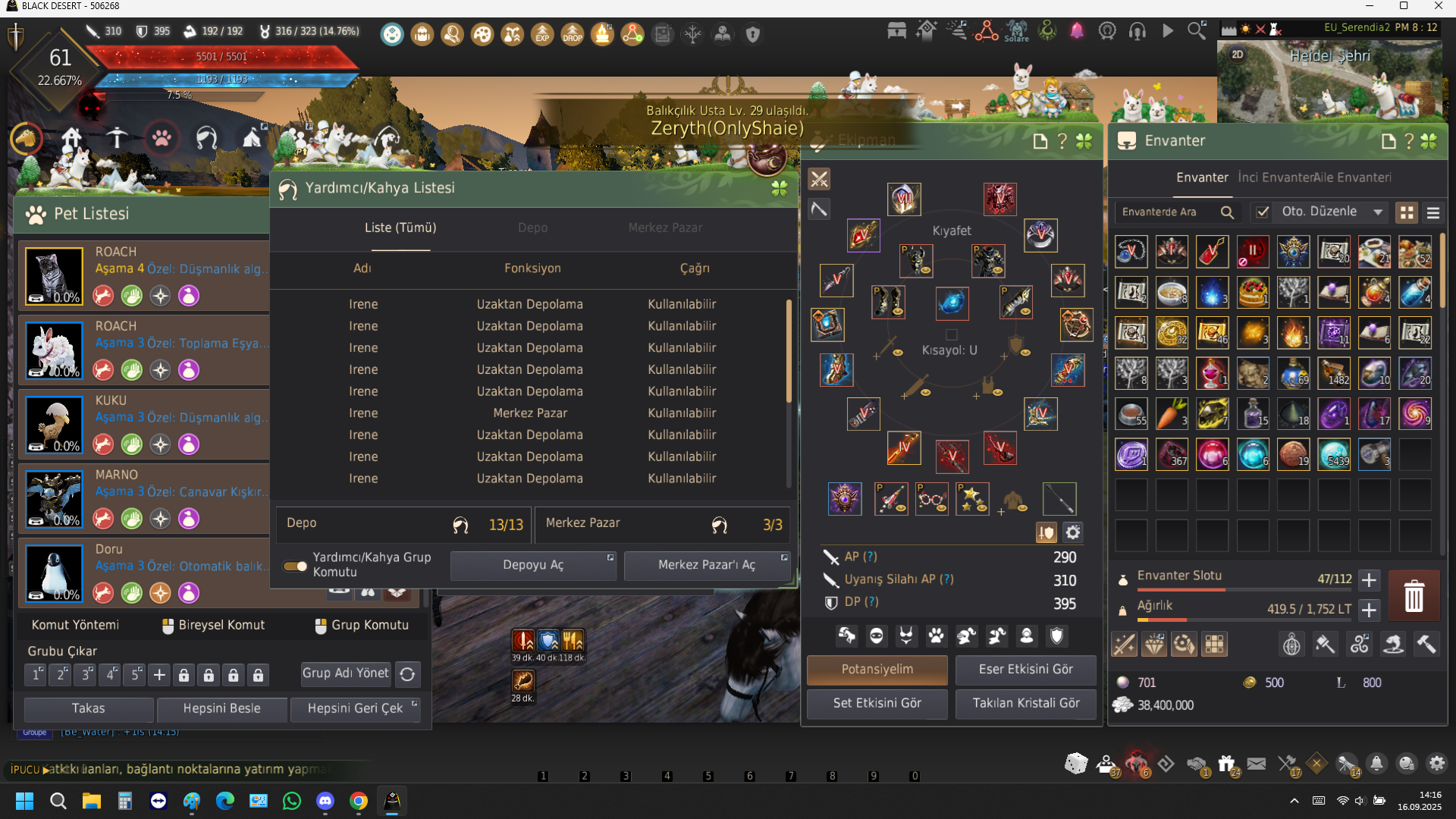Click the crossed swords icon in Ekipman panel
This screenshot has height=819, width=1456.
[819, 179]
